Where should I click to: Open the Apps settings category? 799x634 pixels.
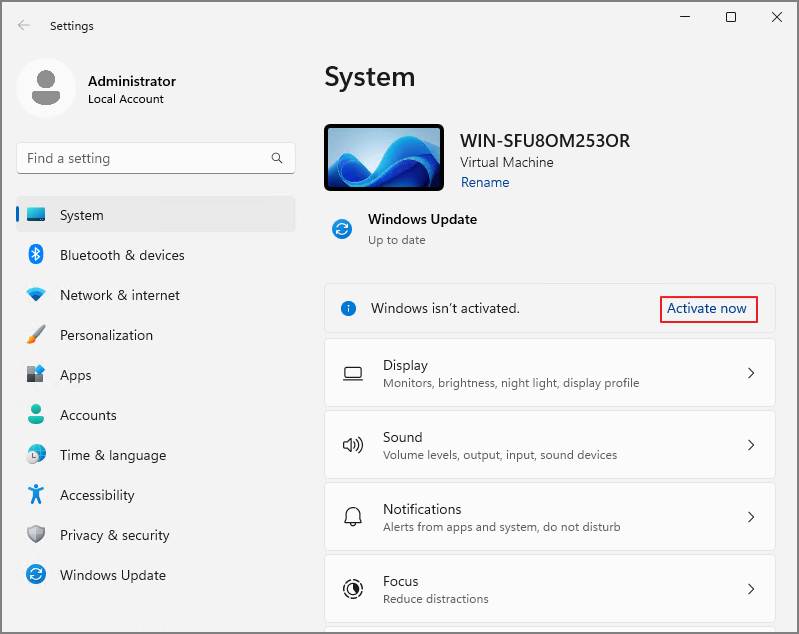[156, 374]
